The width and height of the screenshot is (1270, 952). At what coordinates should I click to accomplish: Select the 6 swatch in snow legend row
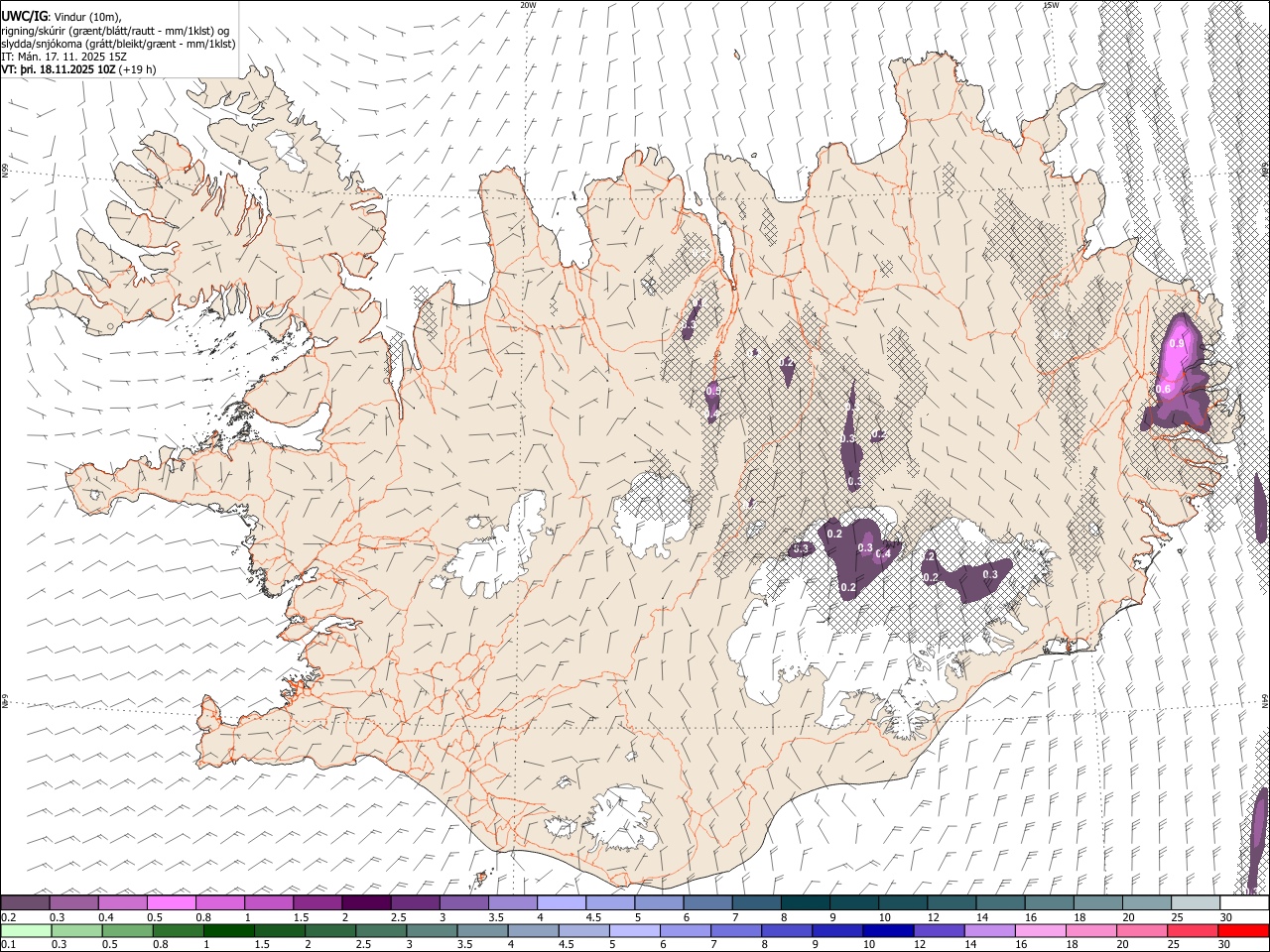click(x=708, y=902)
